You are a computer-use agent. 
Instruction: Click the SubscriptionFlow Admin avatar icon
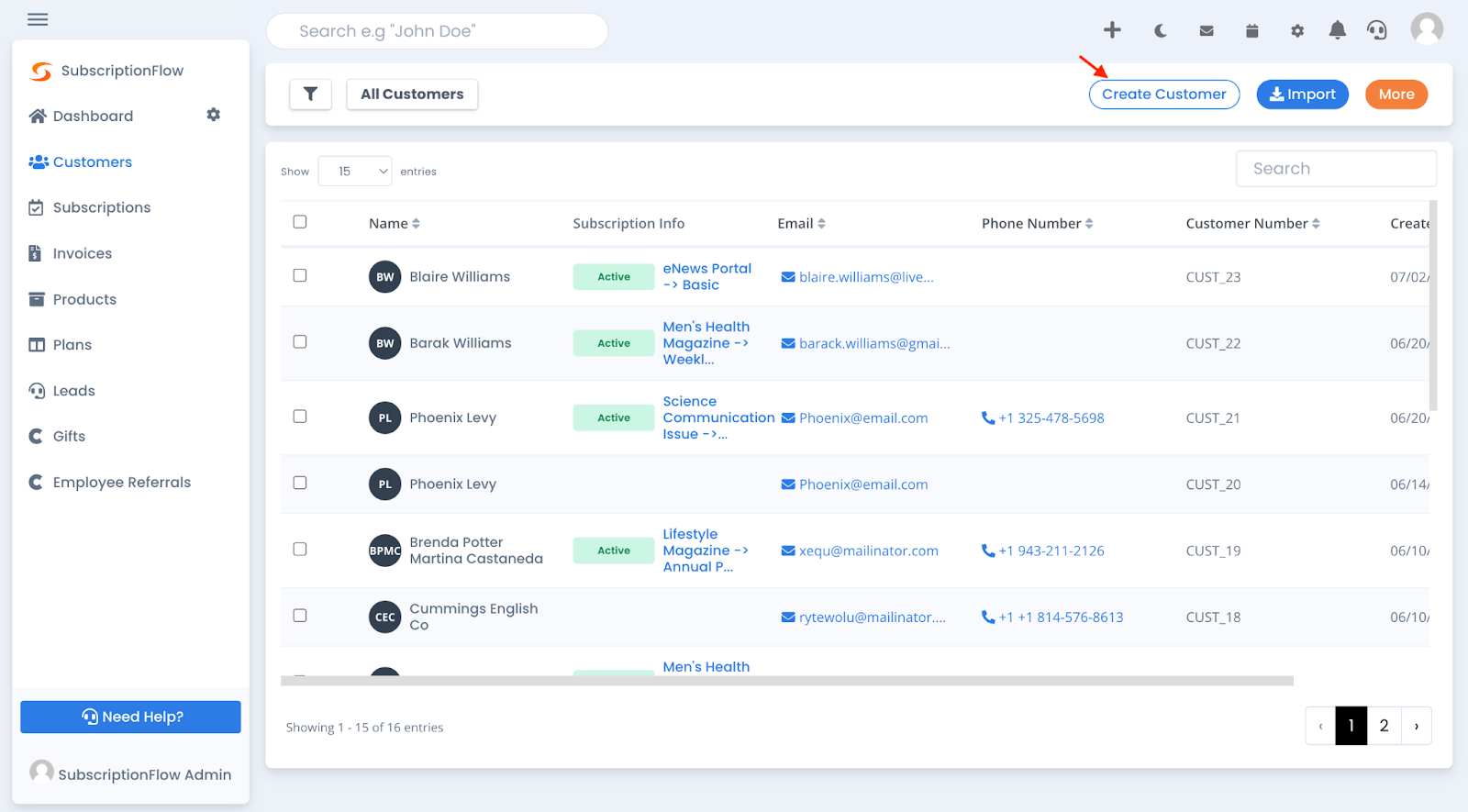point(41,771)
